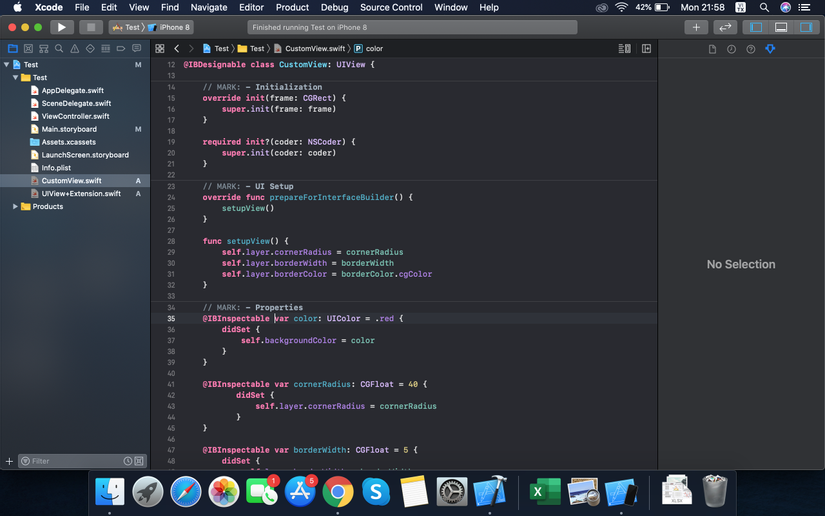Open Safari from the Dock
Viewport: 825px width, 516px height.
(185, 491)
